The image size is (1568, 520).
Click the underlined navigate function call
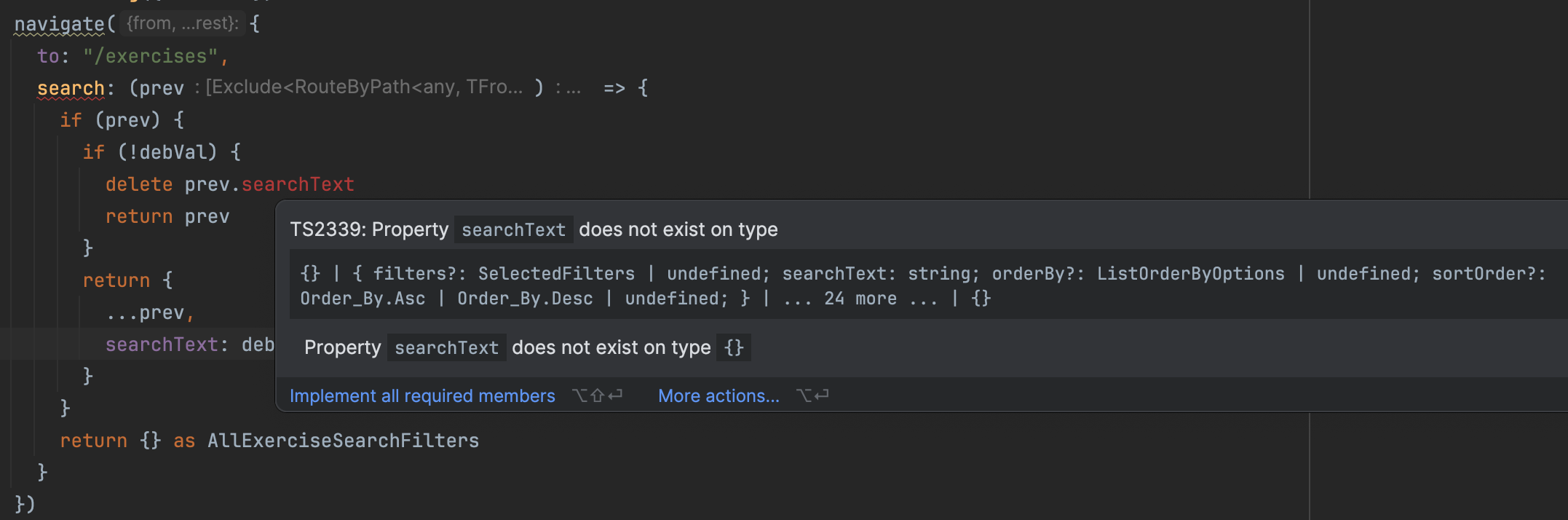(x=60, y=24)
